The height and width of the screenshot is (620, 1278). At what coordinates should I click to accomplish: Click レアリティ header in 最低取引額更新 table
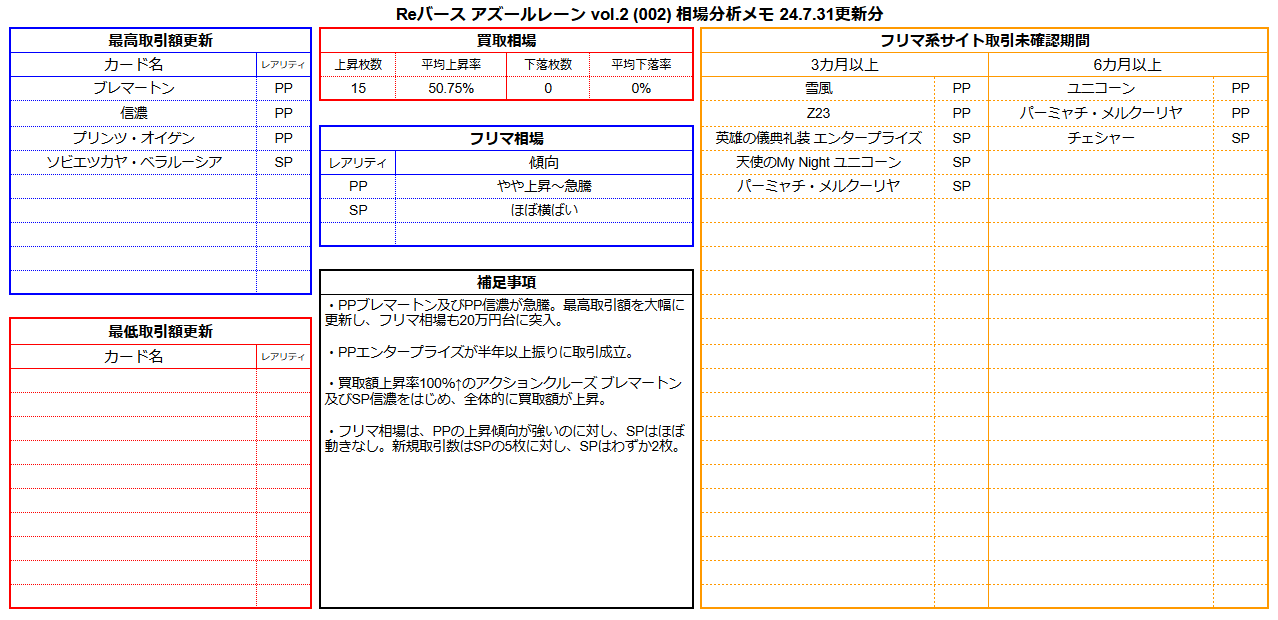coord(284,356)
